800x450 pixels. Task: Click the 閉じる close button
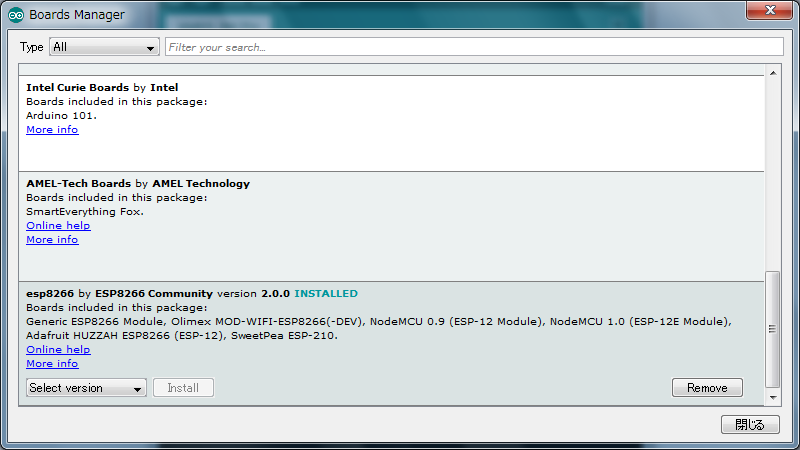coord(750,424)
